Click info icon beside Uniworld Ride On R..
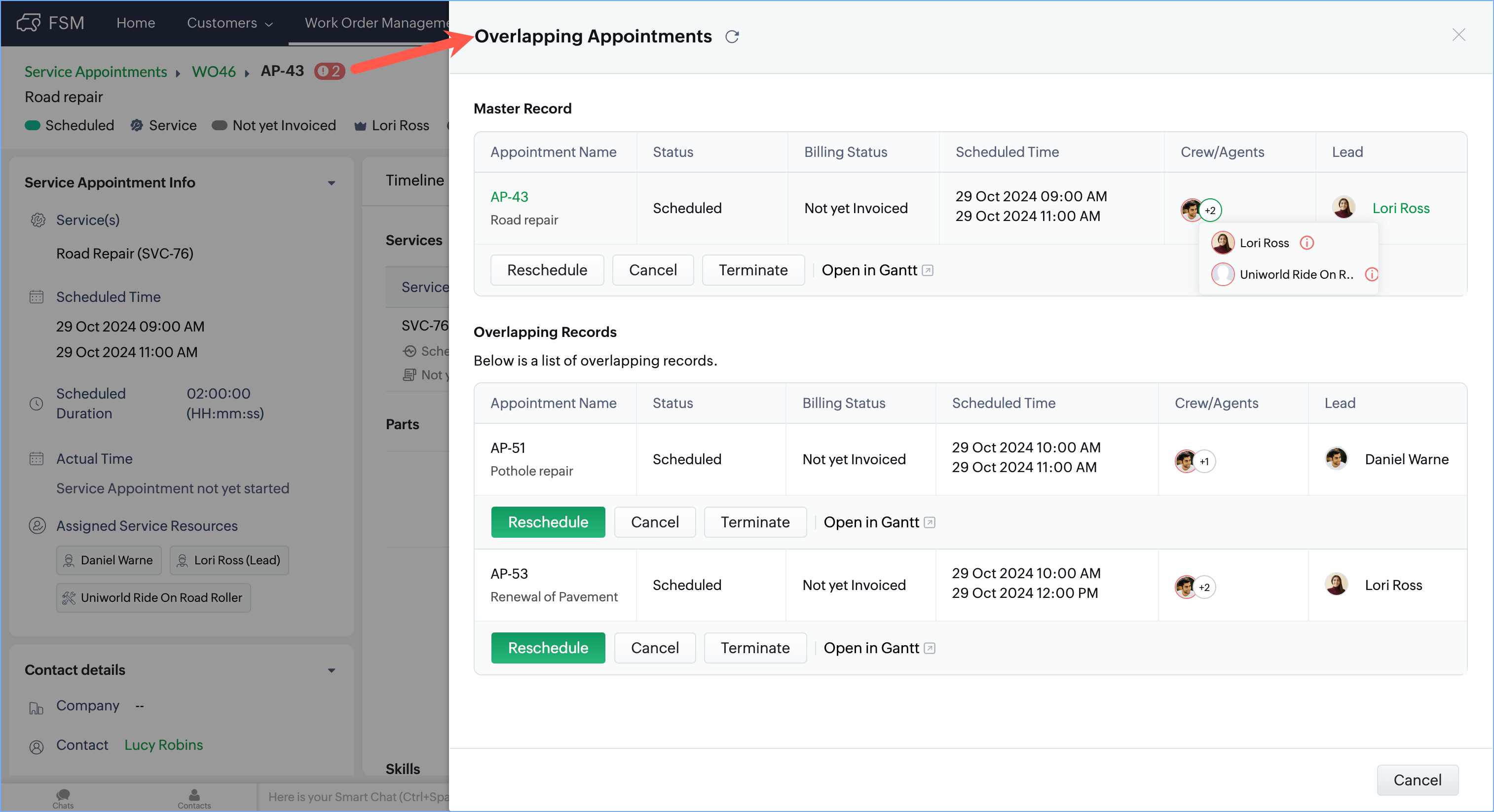 (x=1371, y=274)
